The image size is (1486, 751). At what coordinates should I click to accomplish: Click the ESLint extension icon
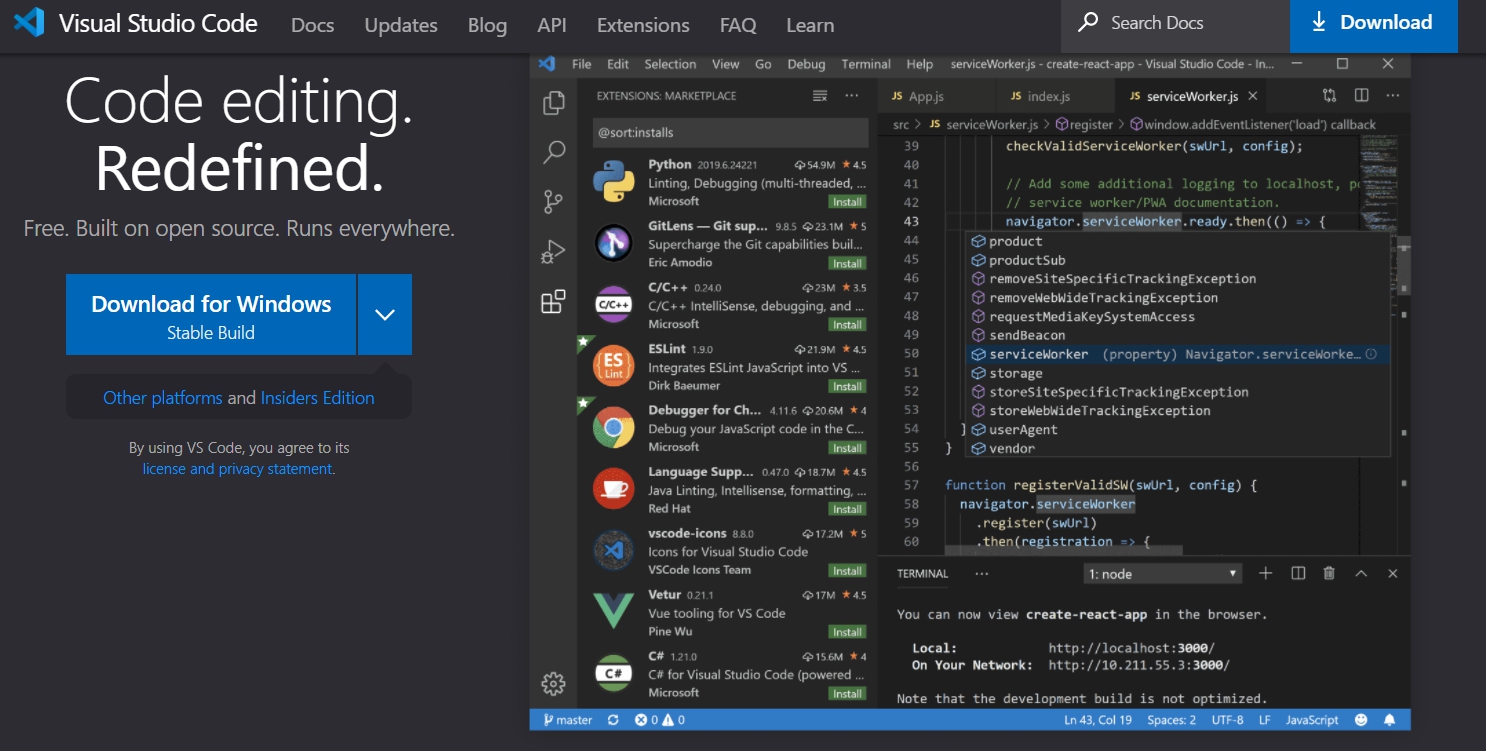614,367
